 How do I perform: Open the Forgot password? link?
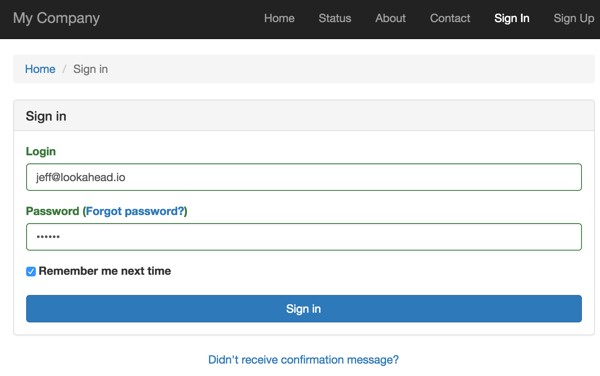click(x=135, y=211)
